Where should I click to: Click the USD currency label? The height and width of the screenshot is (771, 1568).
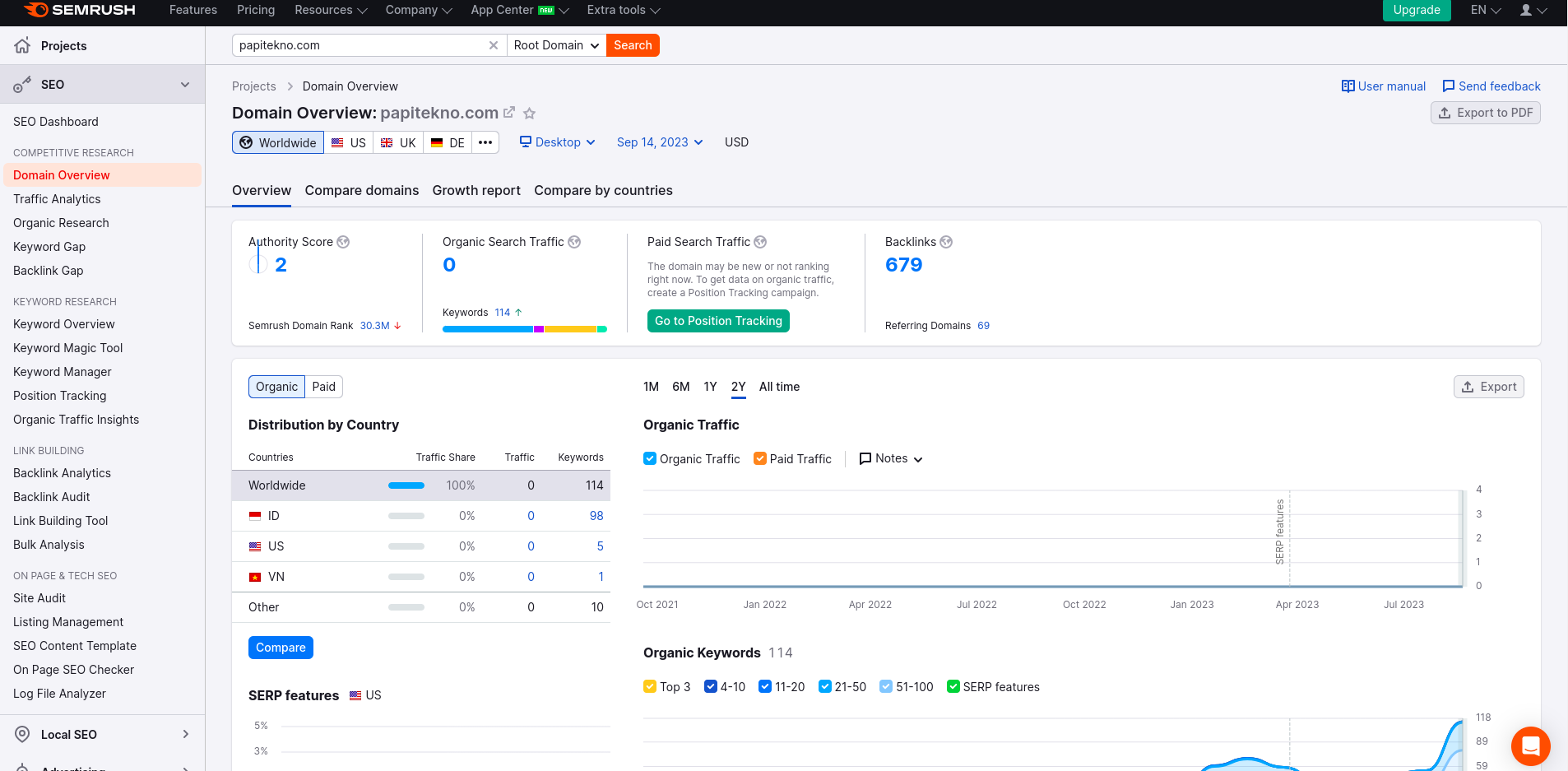[736, 142]
